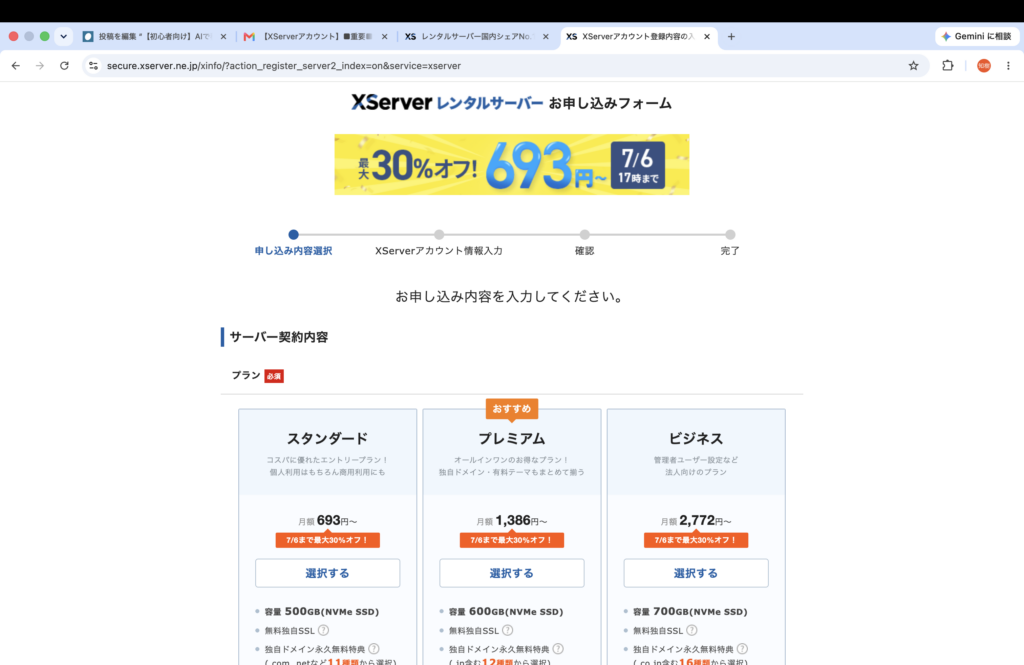Click 容量 600GB(NVMe SSD) text
Viewport: 1024px width, 665px height.
coord(505,611)
